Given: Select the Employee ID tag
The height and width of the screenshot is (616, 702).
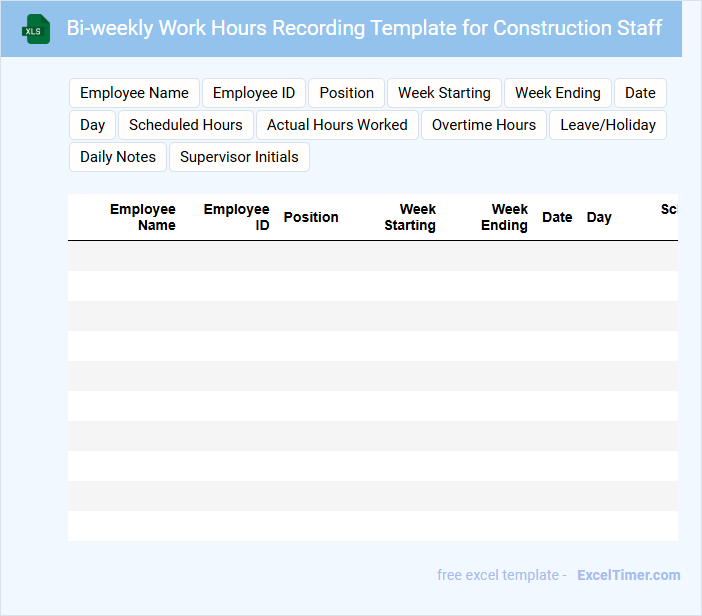Looking at the screenshot, I should point(254,93).
